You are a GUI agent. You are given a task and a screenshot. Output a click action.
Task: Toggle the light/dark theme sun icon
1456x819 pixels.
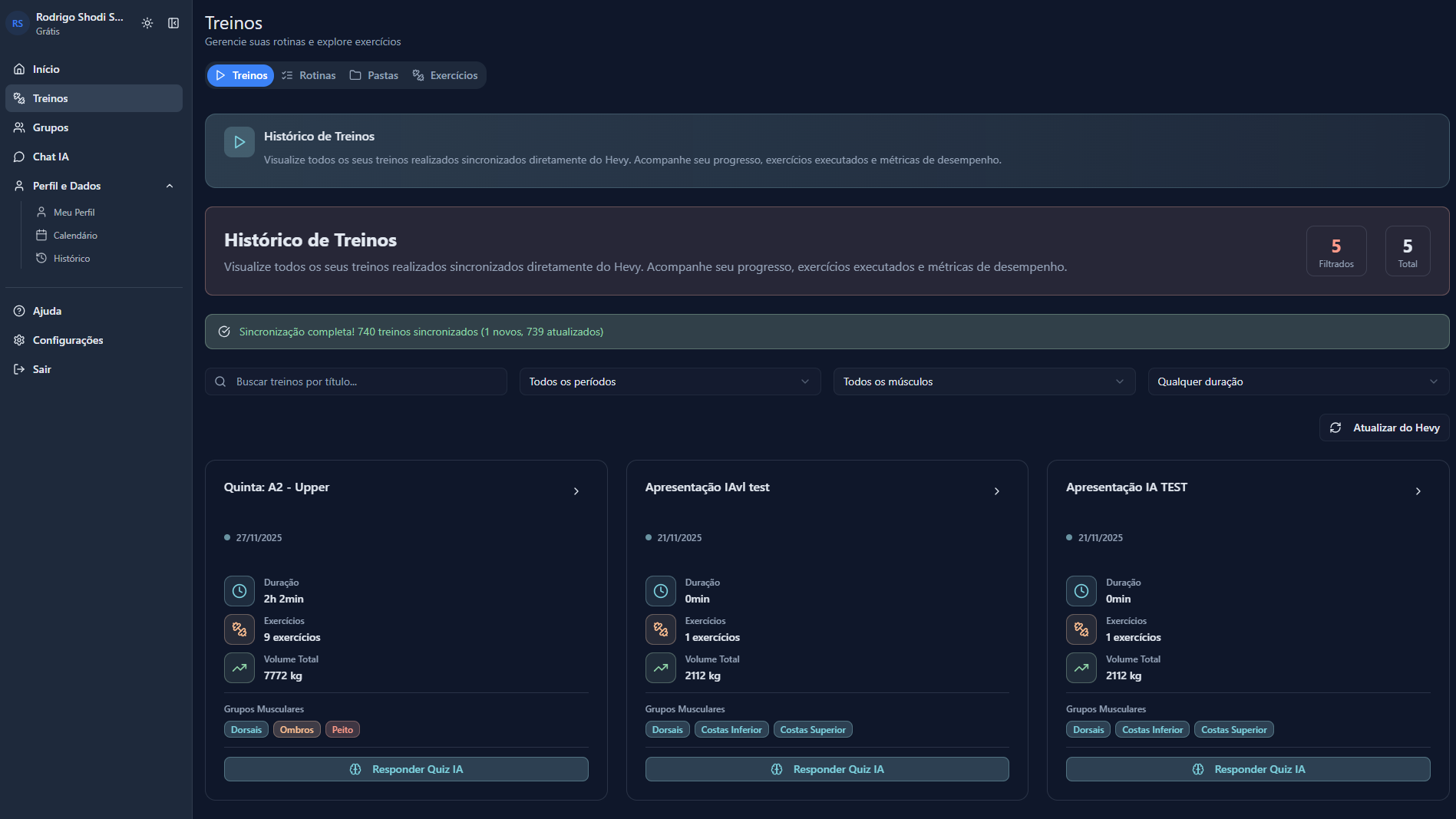coord(147,23)
